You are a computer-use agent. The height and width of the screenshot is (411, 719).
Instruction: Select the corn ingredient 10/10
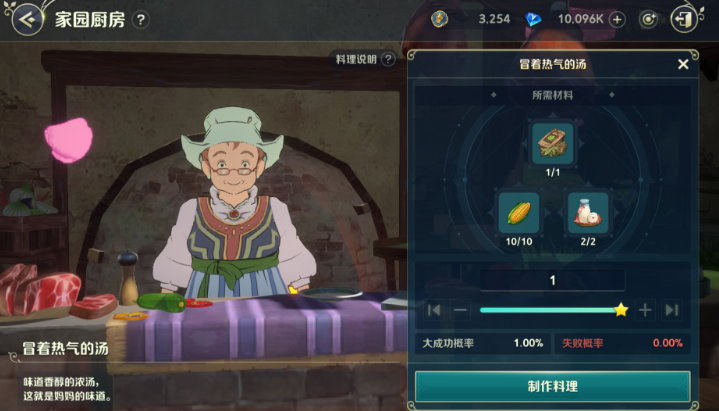519,213
